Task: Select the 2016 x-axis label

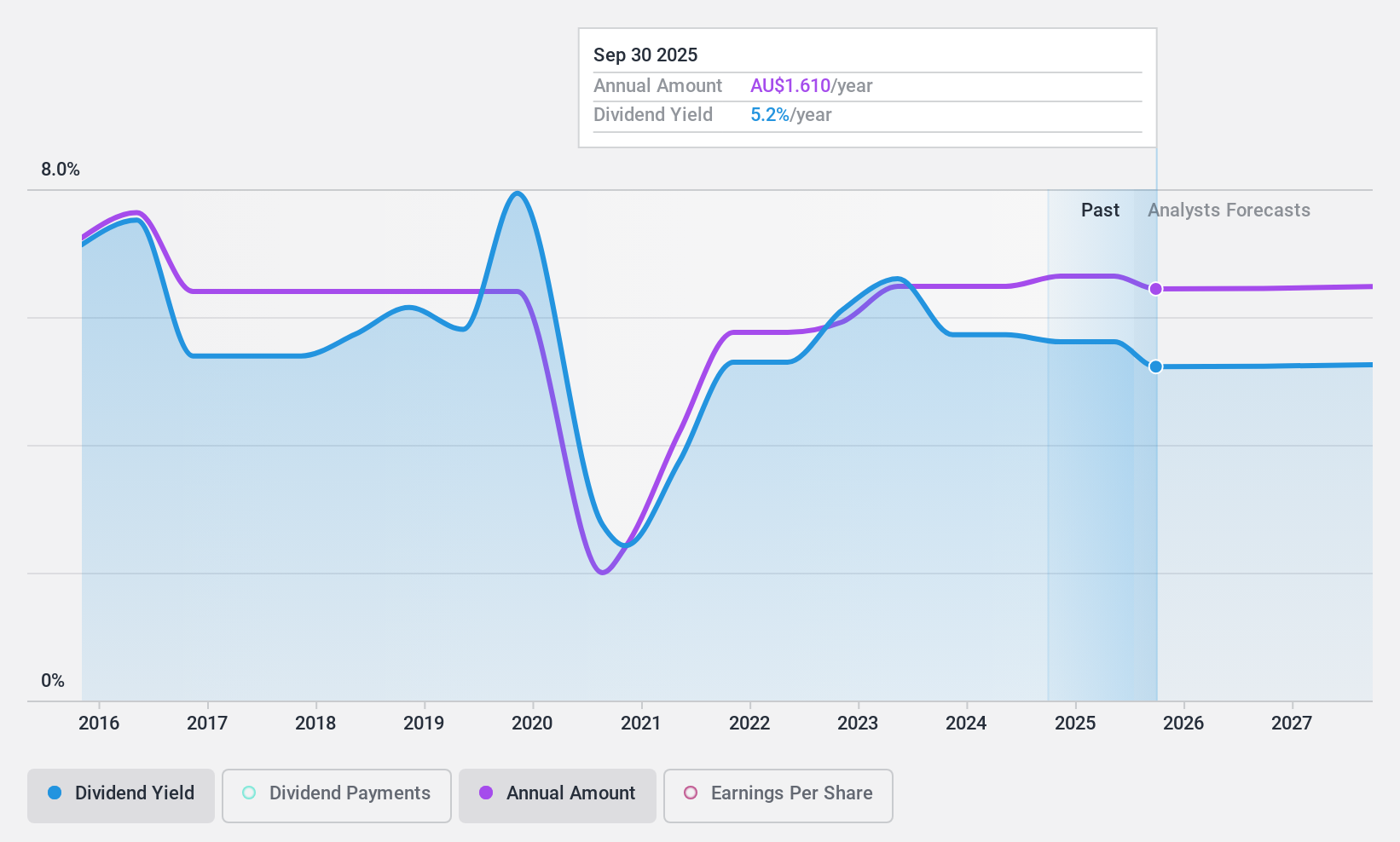Action: tap(99, 724)
